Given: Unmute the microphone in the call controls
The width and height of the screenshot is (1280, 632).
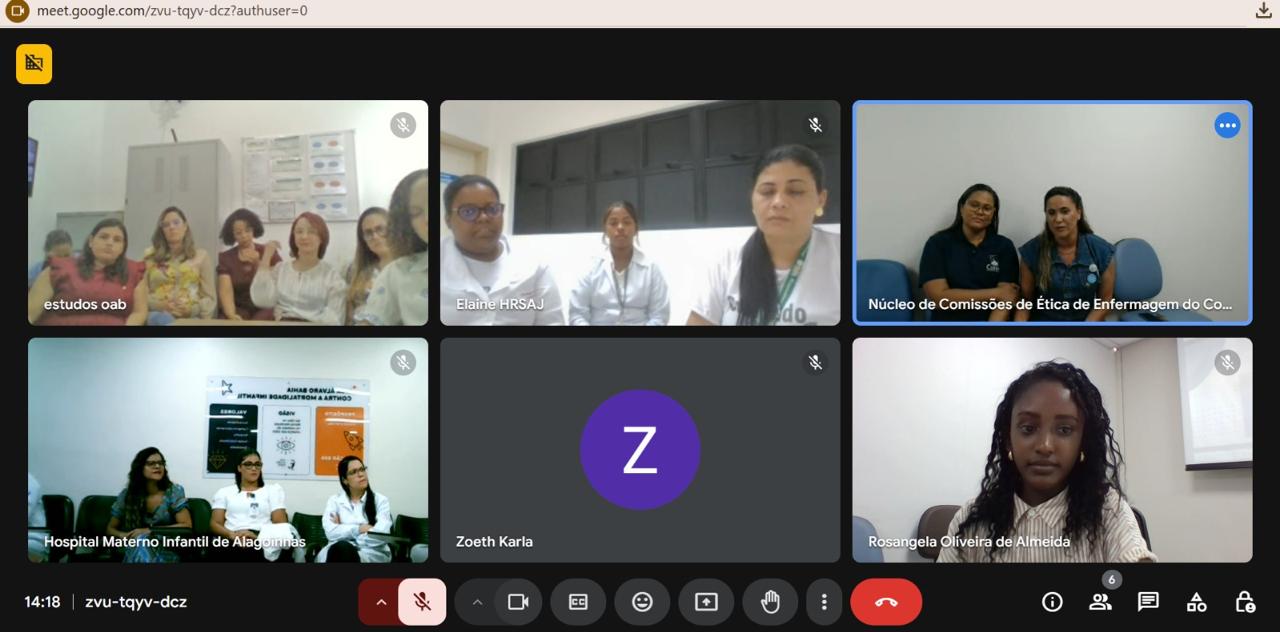Looking at the screenshot, I should pyautogui.click(x=422, y=602).
